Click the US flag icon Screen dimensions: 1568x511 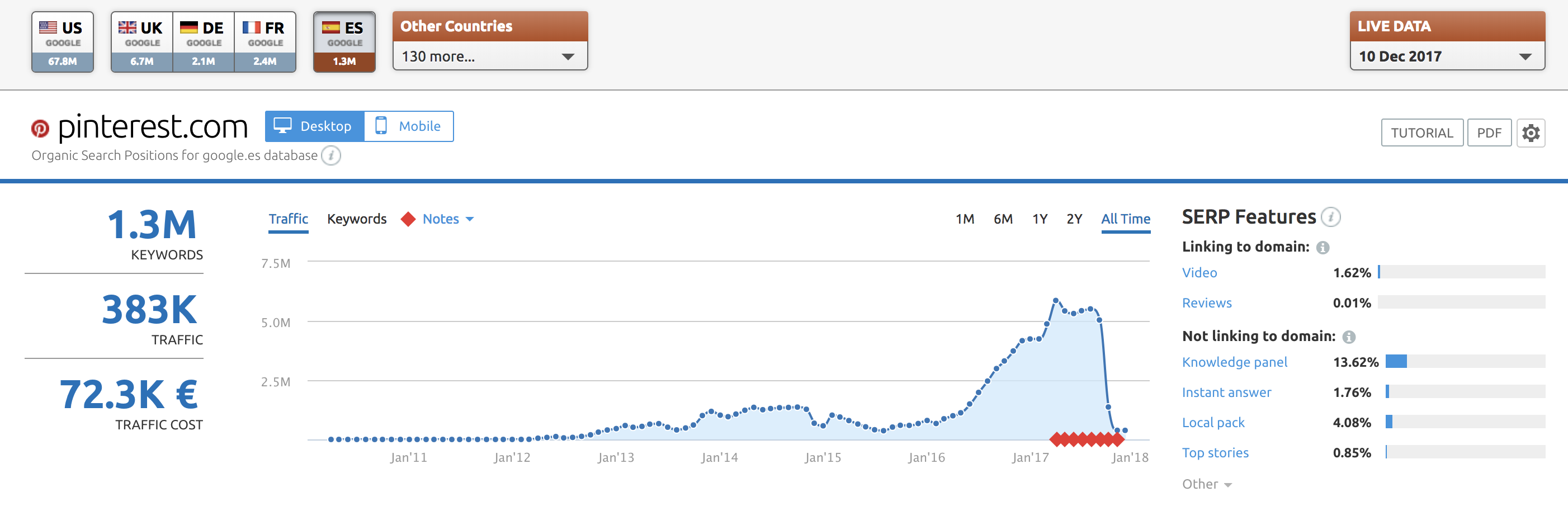pos(48,27)
